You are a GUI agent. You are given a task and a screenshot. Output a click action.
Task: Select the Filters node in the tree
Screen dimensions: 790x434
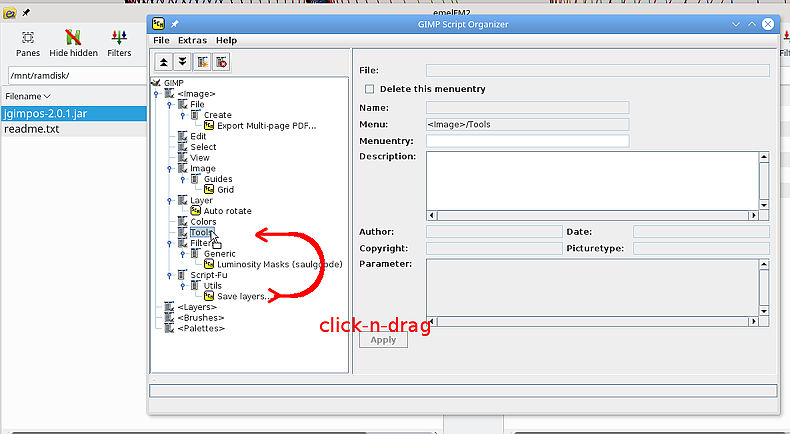point(201,243)
